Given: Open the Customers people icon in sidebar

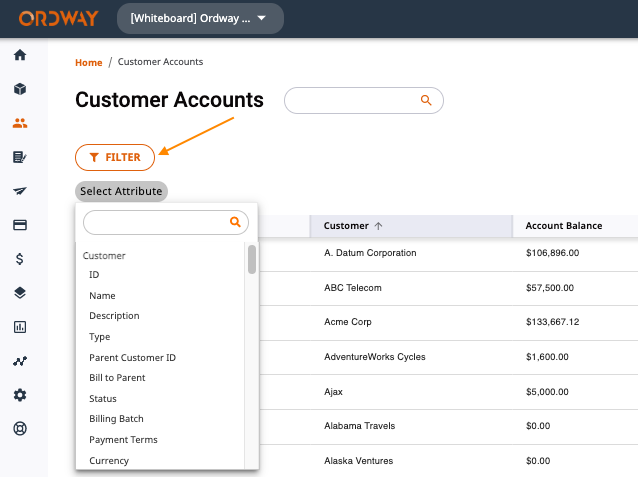Looking at the screenshot, I should (x=20, y=123).
